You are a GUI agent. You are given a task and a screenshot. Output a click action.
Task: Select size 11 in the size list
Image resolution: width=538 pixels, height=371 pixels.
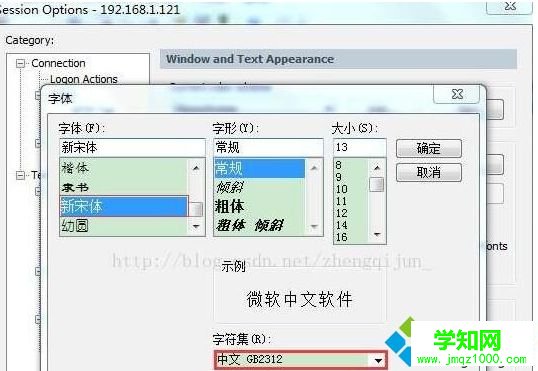click(x=351, y=201)
